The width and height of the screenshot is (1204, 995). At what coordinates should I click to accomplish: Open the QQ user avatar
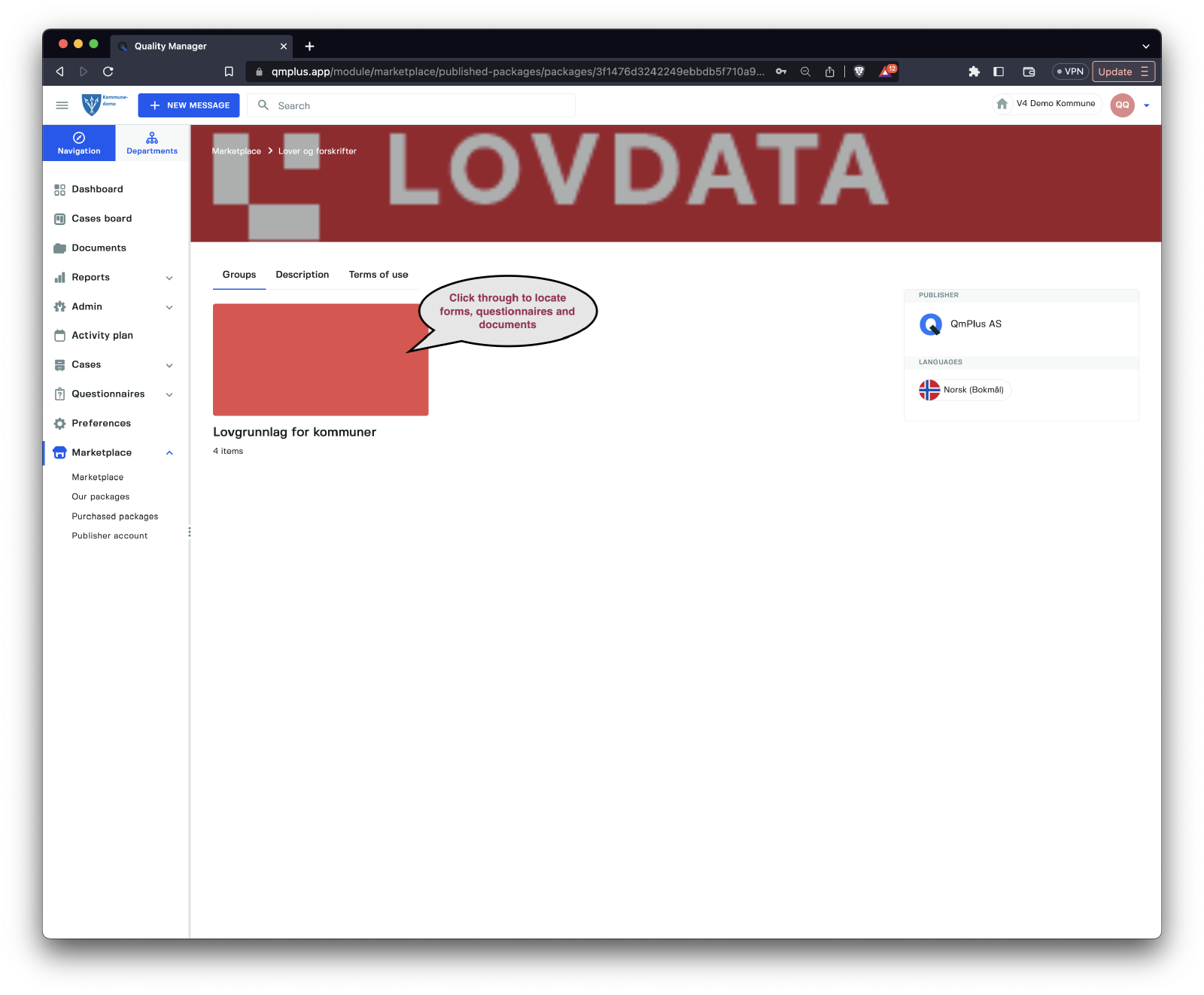click(1121, 105)
